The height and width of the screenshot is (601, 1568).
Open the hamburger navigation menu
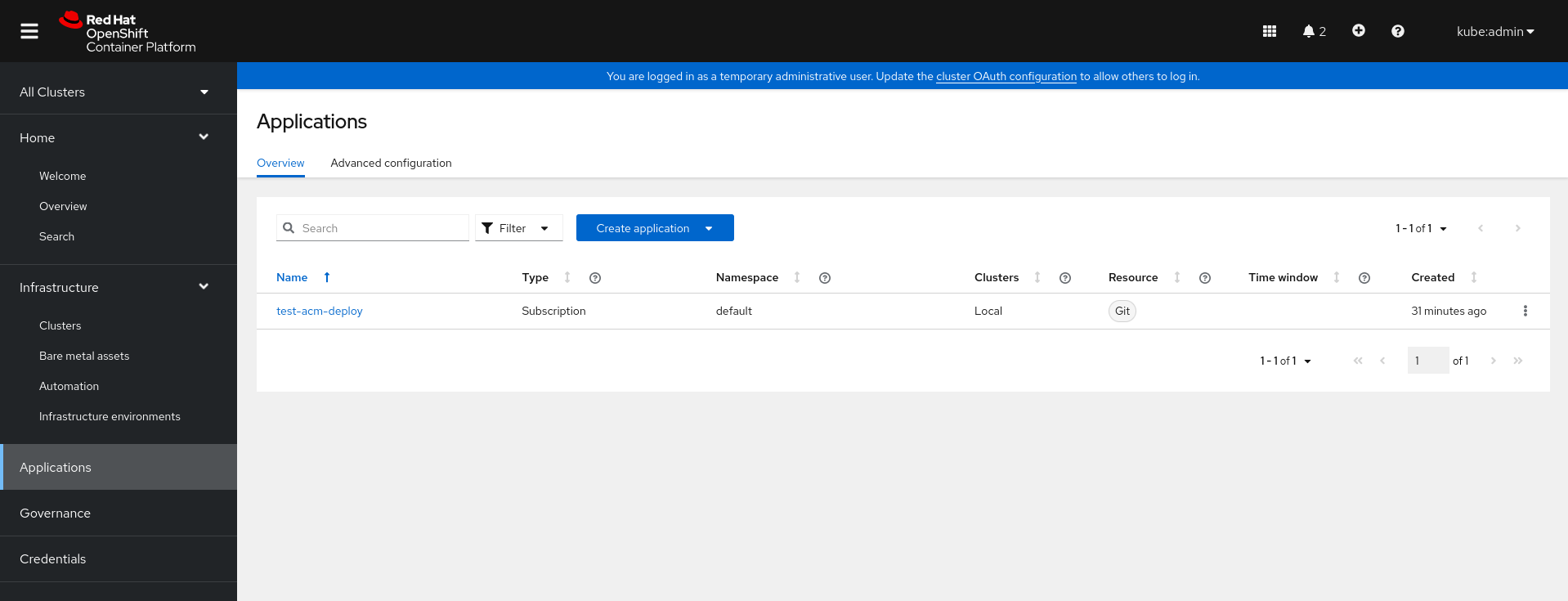[29, 31]
